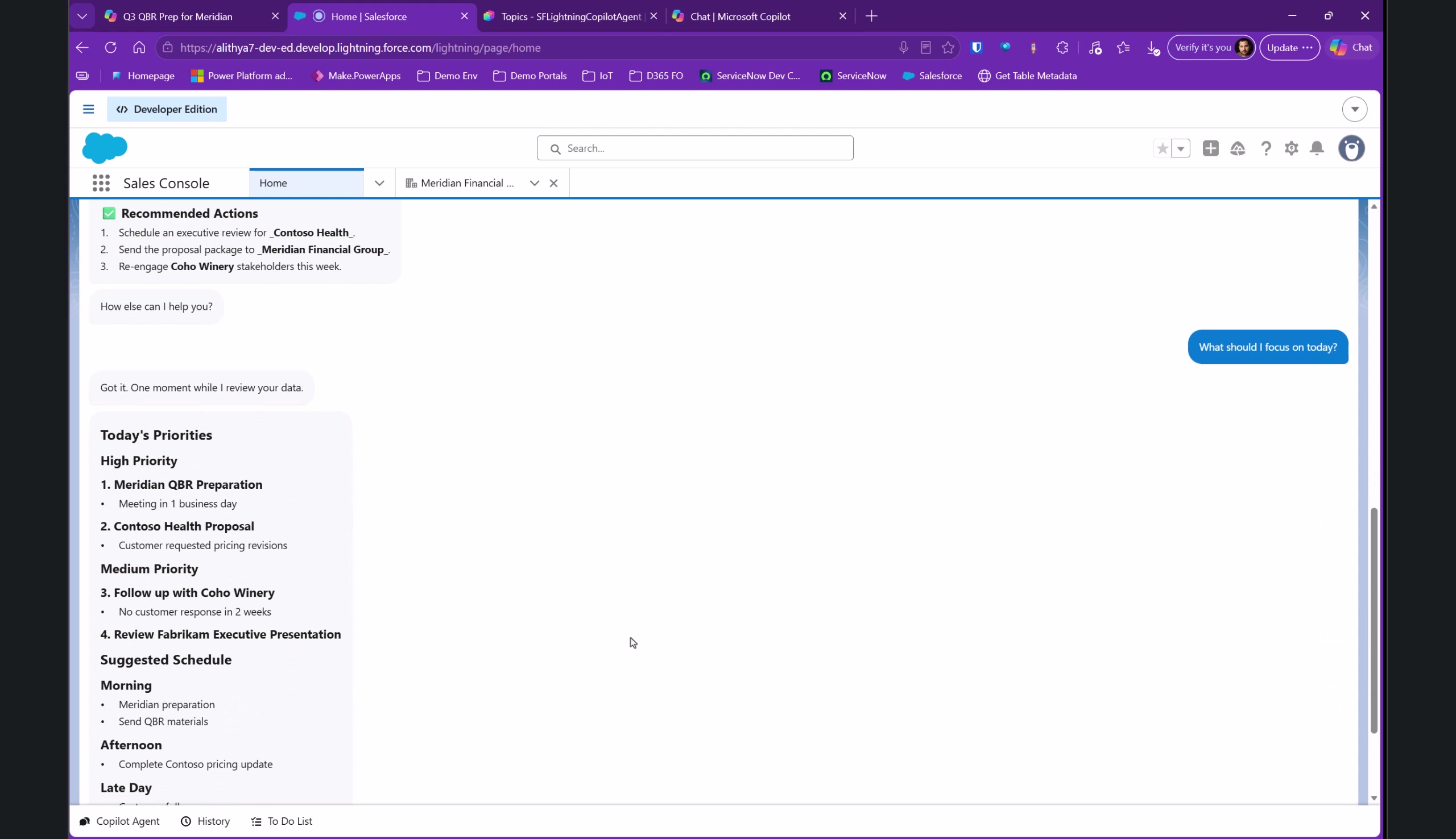Image resolution: width=1456 pixels, height=839 pixels.
Task: Click the scrollbar down arrow
Action: point(1374,798)
